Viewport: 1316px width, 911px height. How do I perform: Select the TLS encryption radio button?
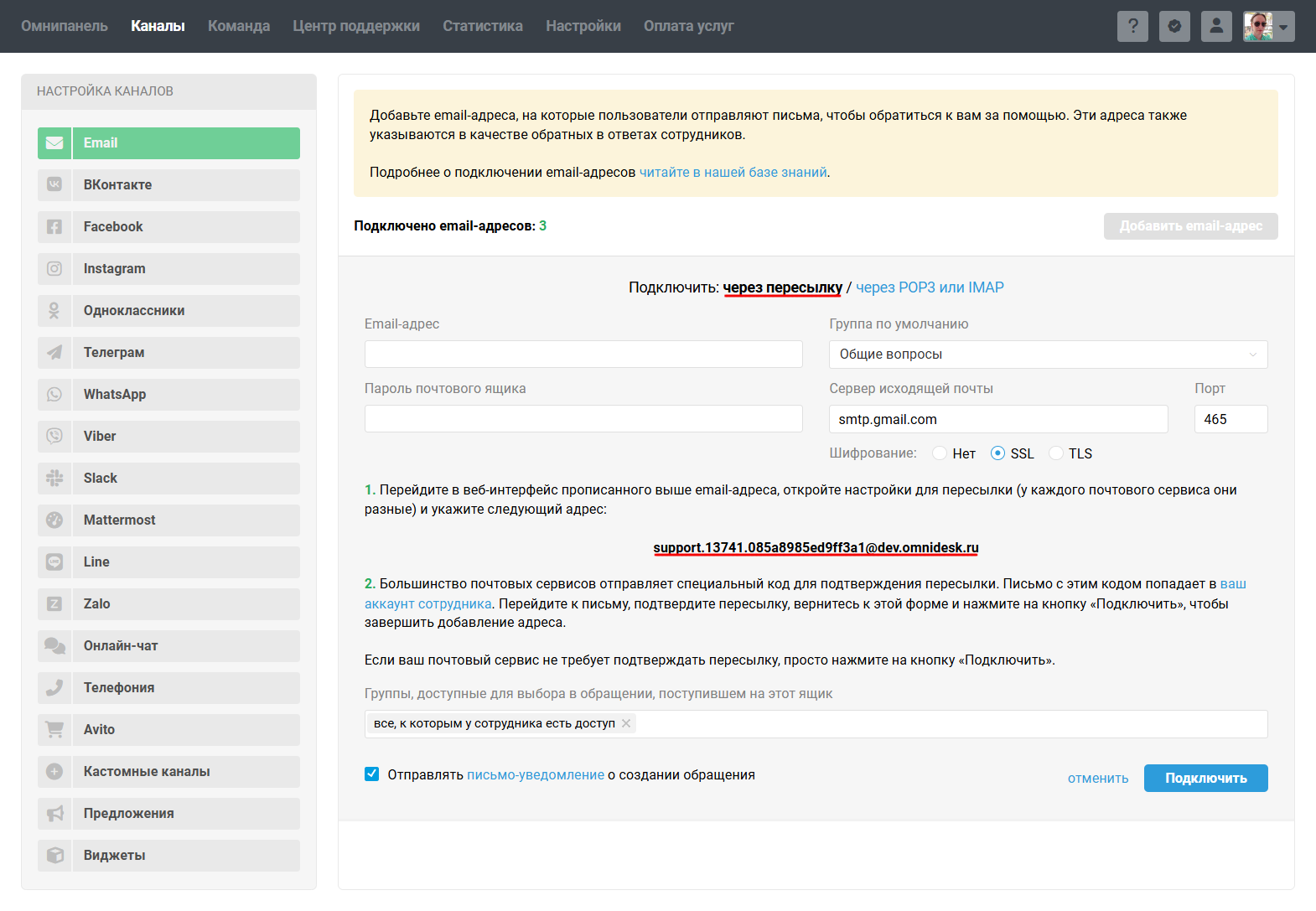1056,453
